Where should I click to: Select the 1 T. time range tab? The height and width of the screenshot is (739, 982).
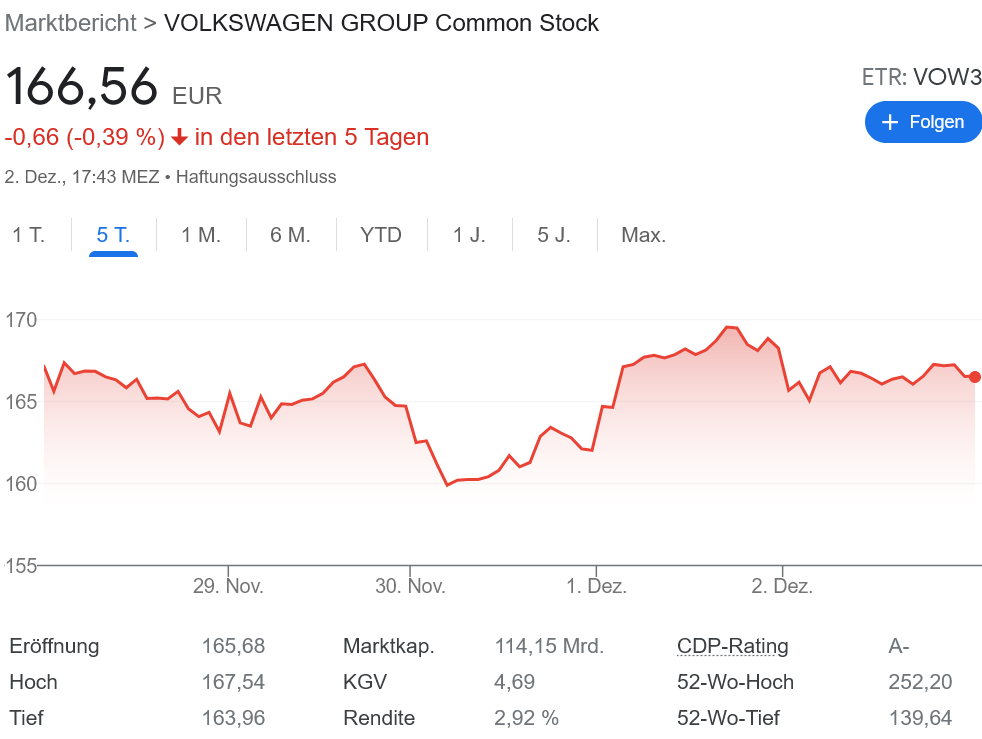[x=29, y=236]
